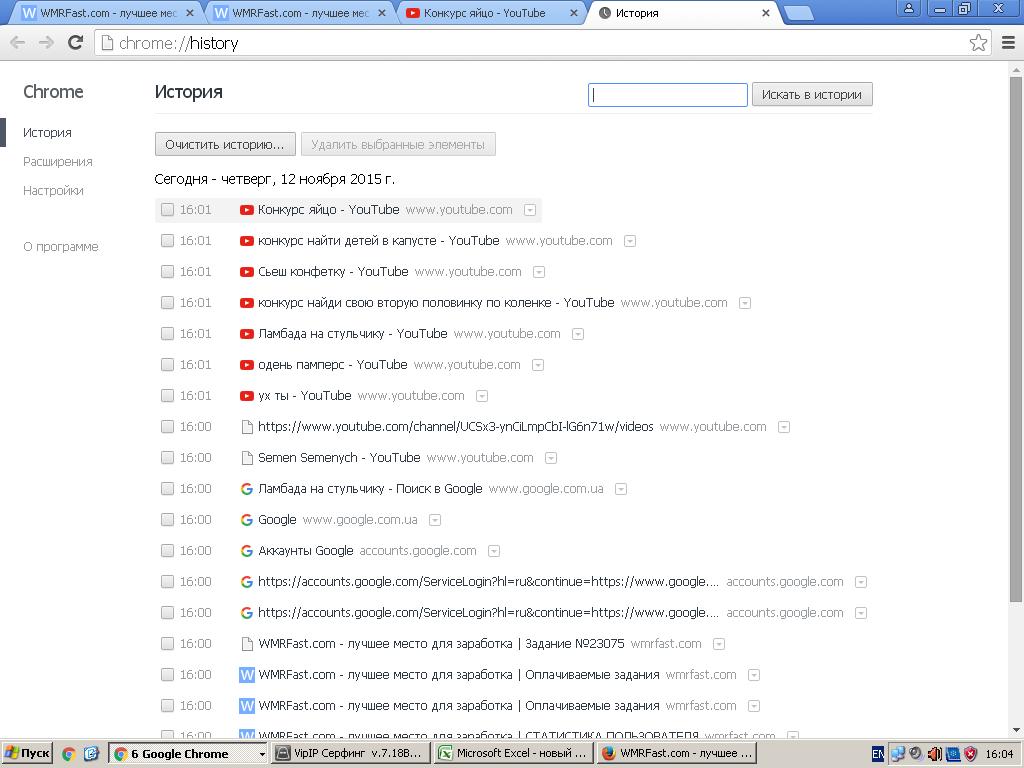
Task: Expand dropdown for Аккаунты Google entry
Action: [x=494, y=551]
